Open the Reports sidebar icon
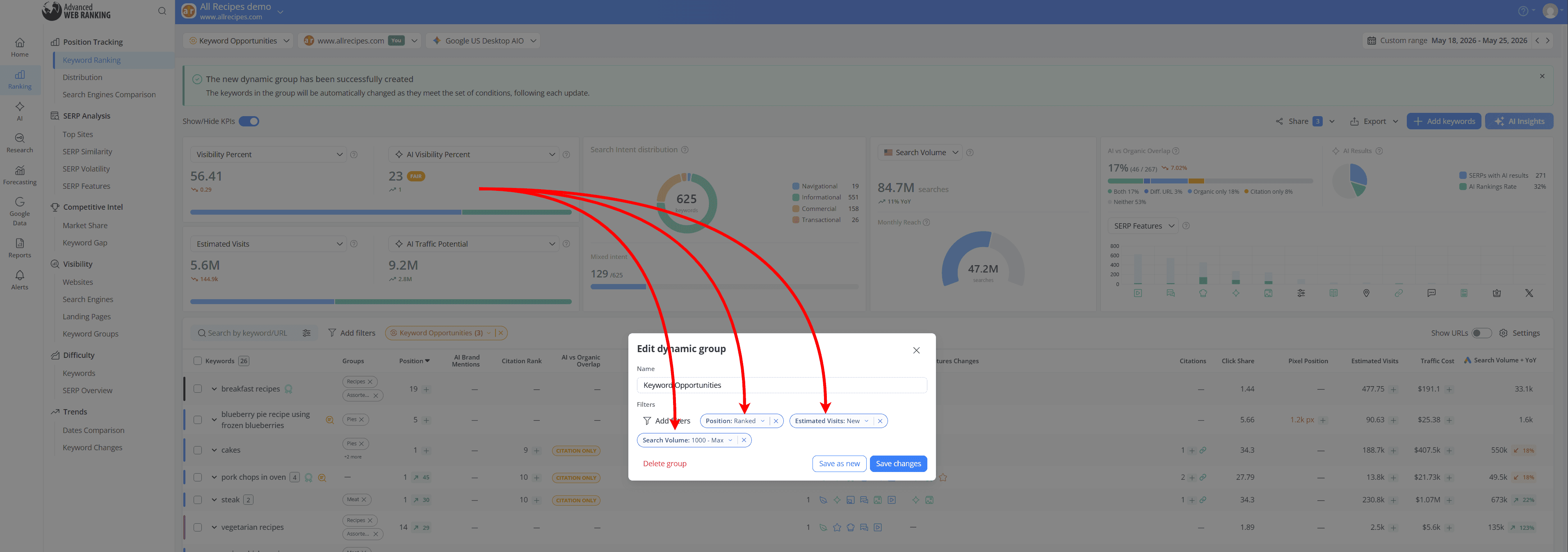The image size is (1568, 552). [x=19, y=248]
